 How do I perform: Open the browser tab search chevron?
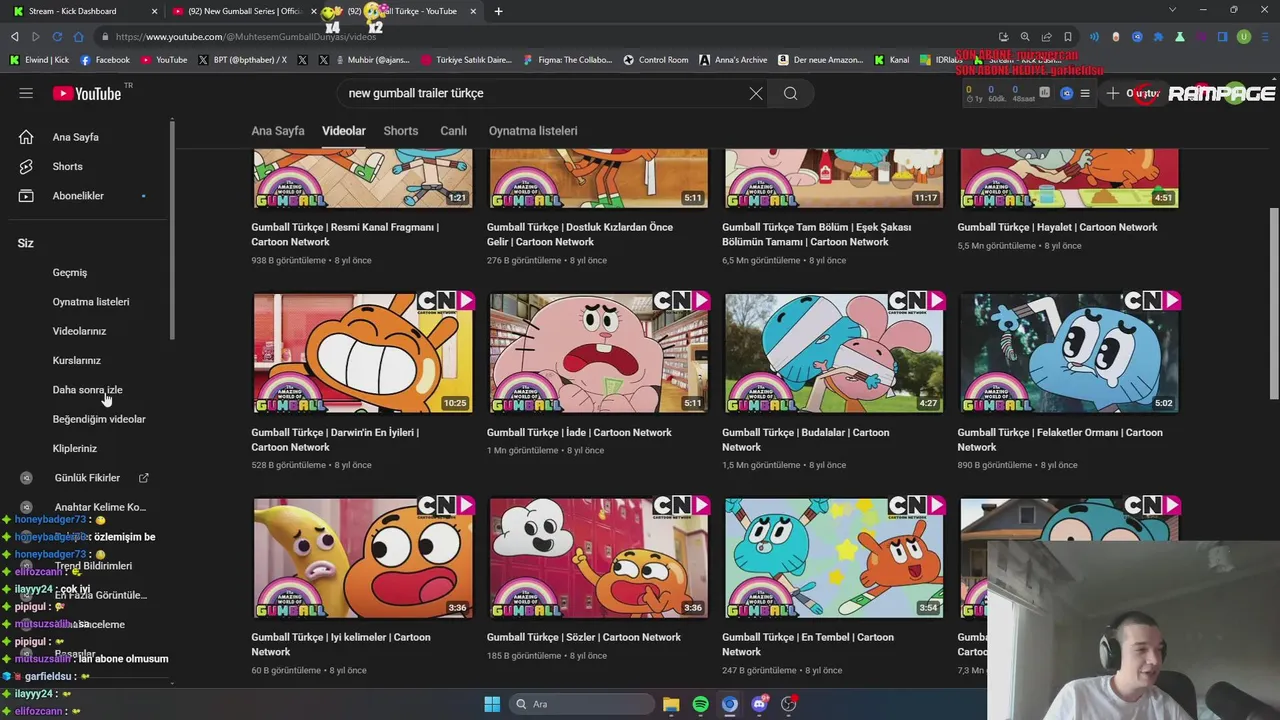(x=1173, y=10)
